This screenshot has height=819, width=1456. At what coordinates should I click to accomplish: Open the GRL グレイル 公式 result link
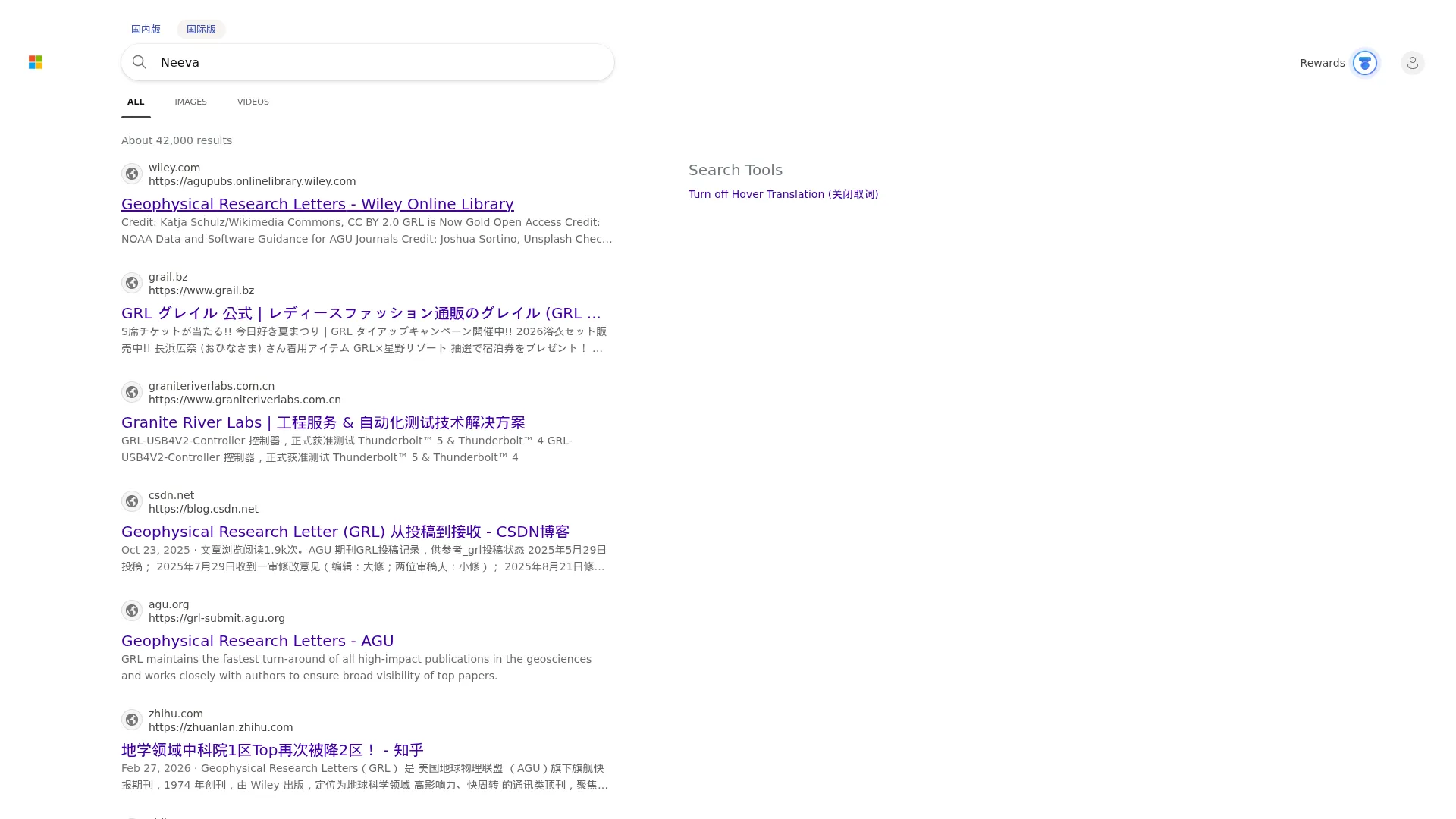point(361,313)
